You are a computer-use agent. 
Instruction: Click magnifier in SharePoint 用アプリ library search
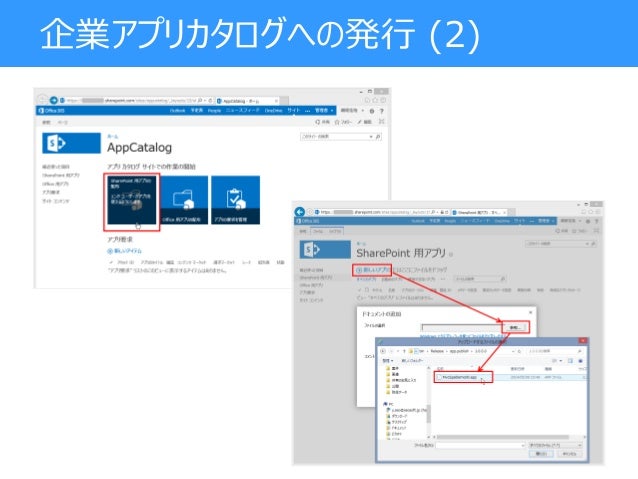[x=503, y=279]
